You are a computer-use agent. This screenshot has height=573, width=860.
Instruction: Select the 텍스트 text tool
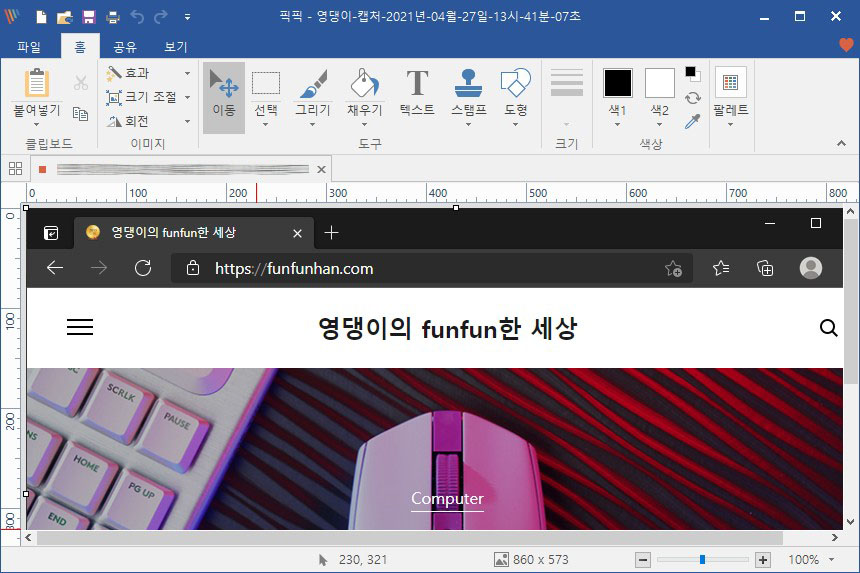(x=417, y=92)
